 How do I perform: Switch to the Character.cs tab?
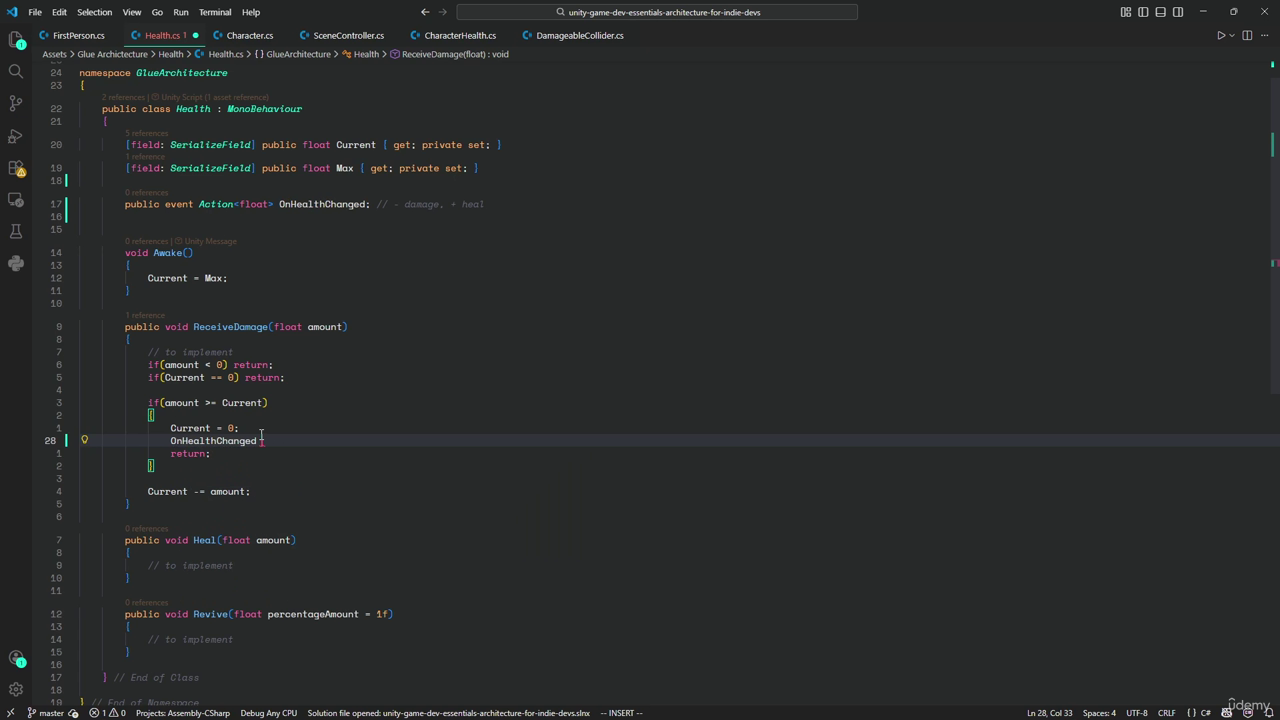click(243, 35)
